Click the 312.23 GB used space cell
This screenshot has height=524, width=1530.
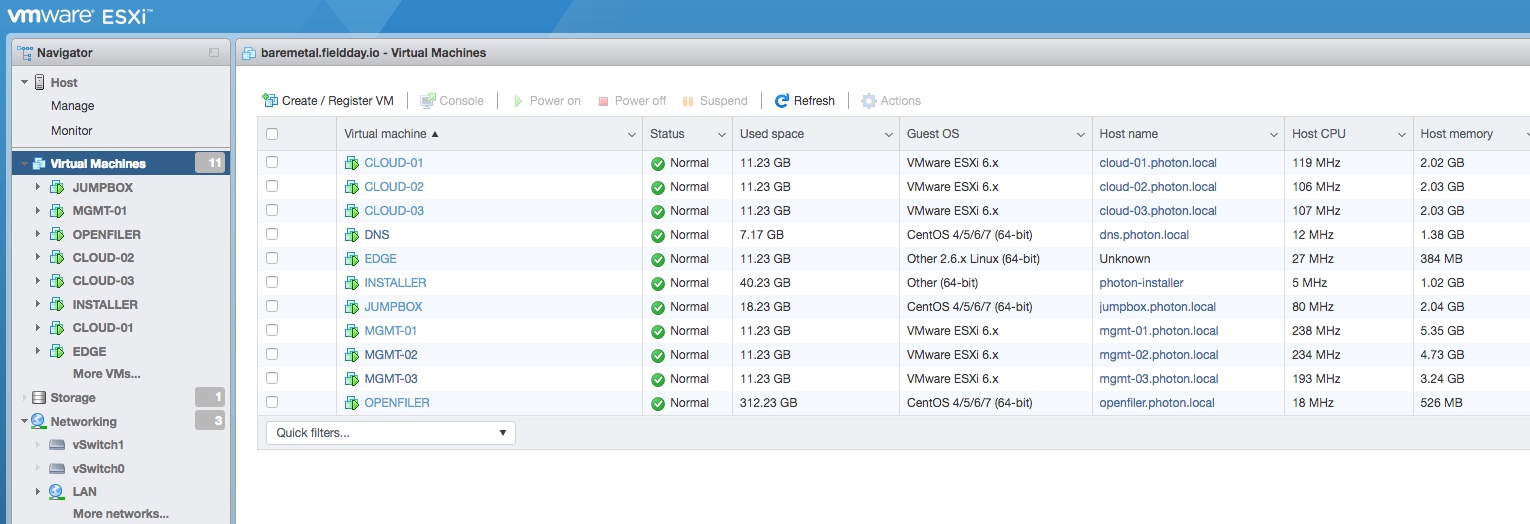point(768,403)
